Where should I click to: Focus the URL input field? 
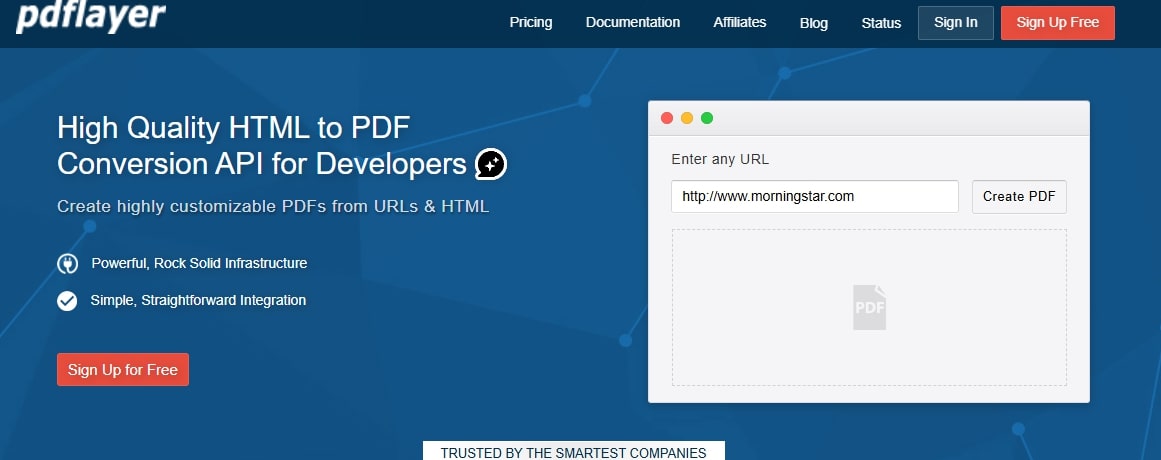(814, 196)
